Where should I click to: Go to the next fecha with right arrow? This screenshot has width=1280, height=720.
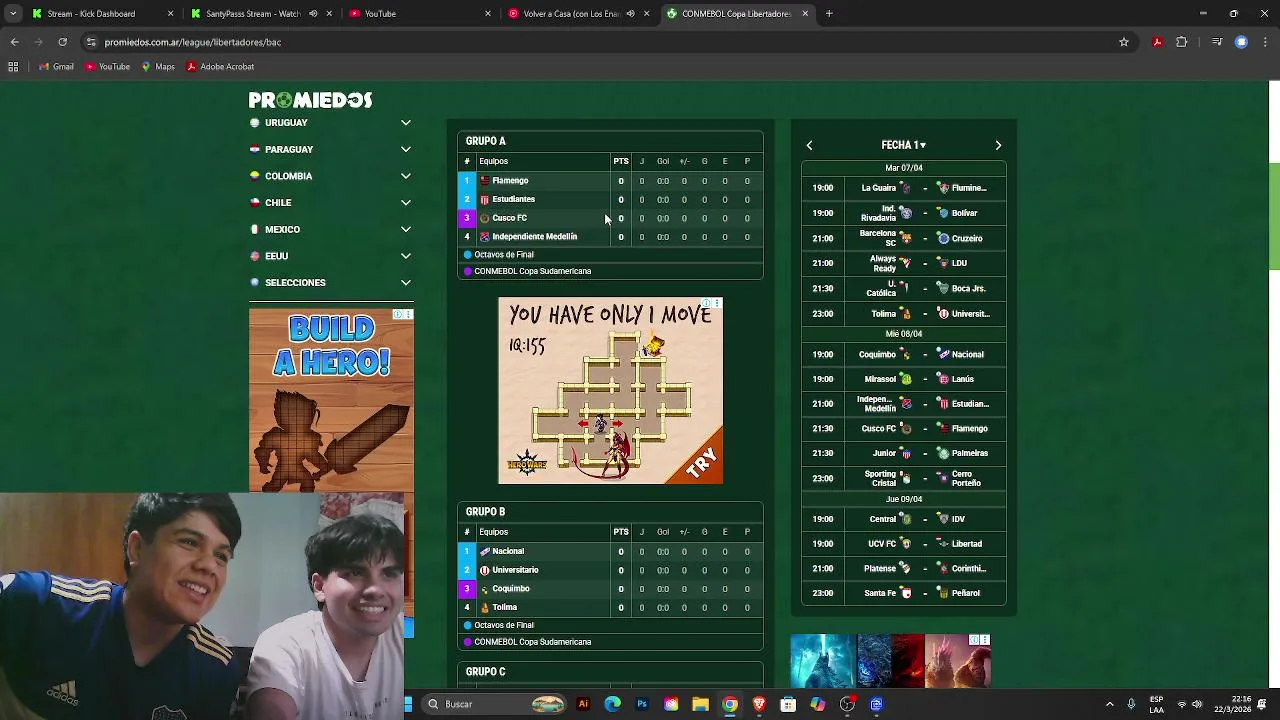[998, 145]
